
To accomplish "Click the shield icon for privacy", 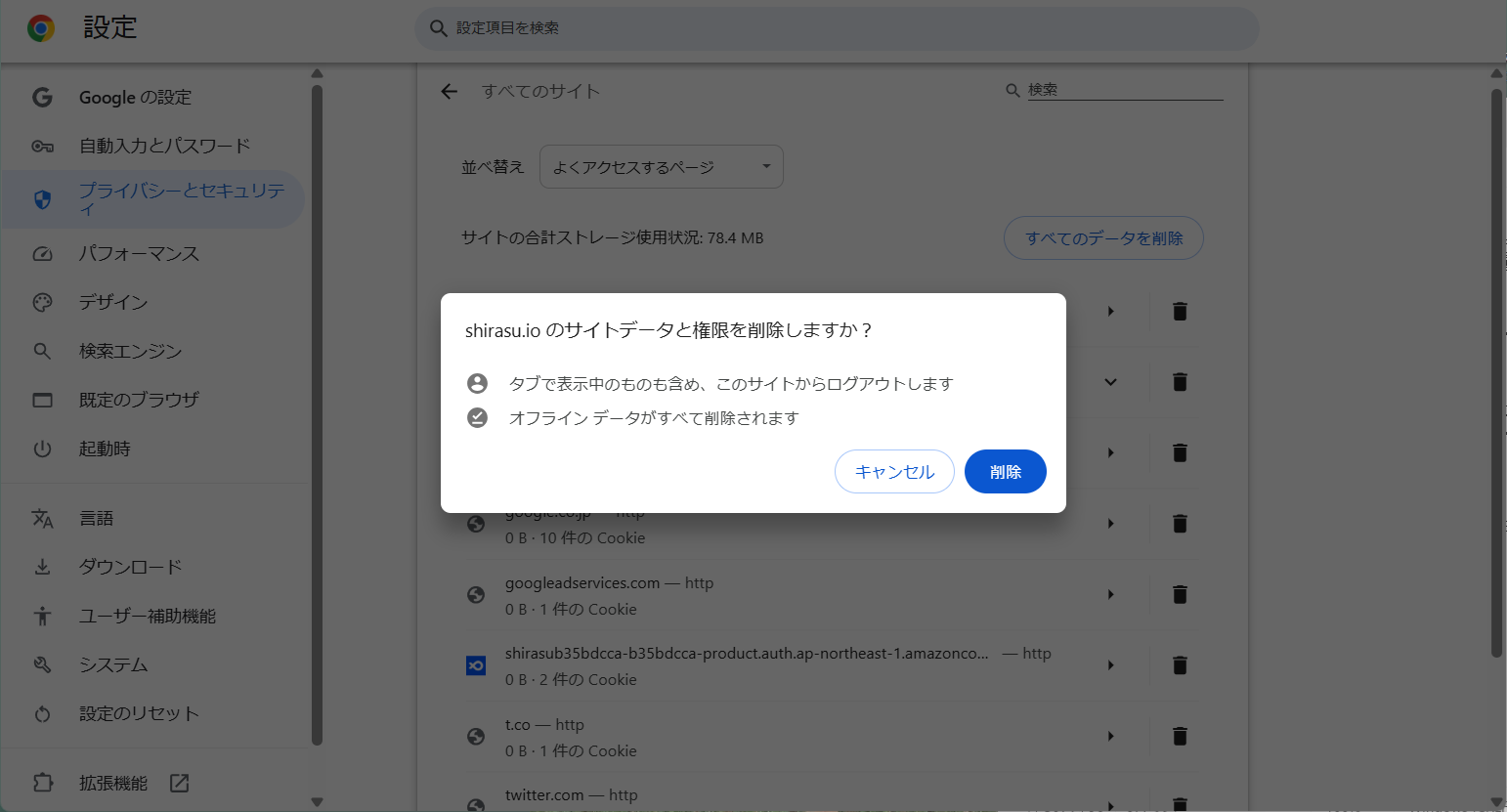I will tap(42, 199).
